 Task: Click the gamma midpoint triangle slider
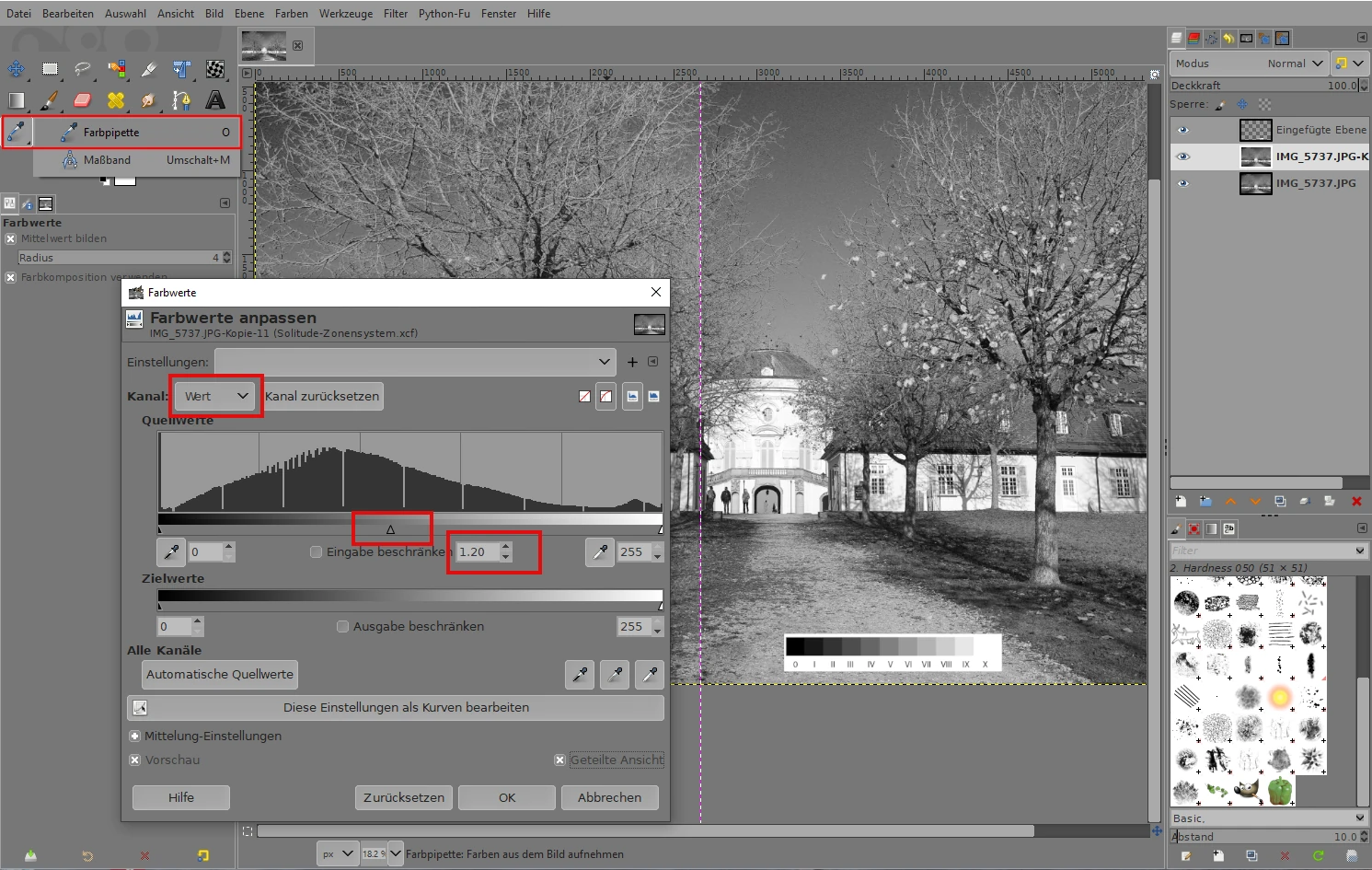(390, 529)
